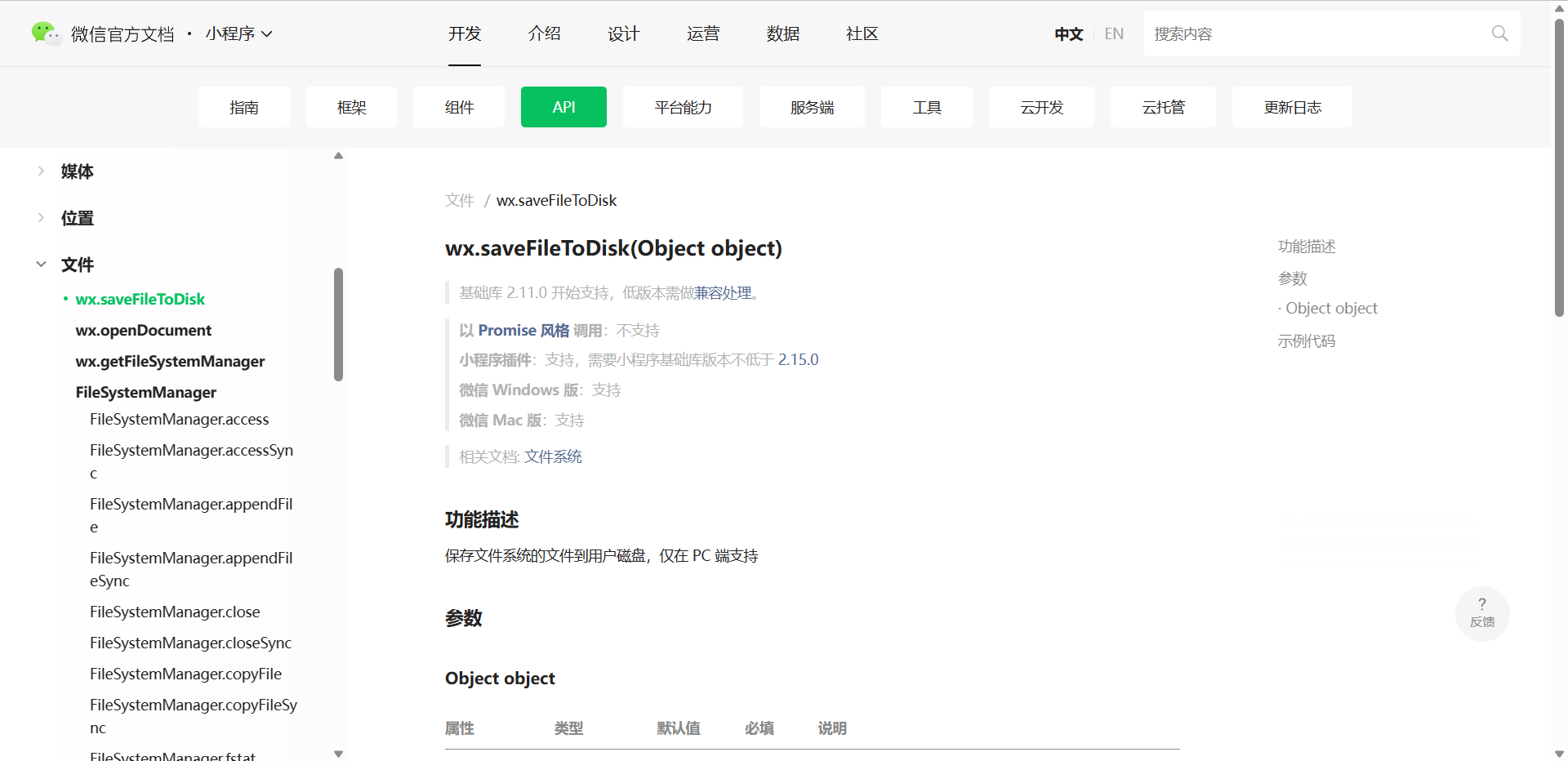The image size is (1568, 761).
Task: Open the 反馈 feedback question-mark button
Action: coord(1482,613)
